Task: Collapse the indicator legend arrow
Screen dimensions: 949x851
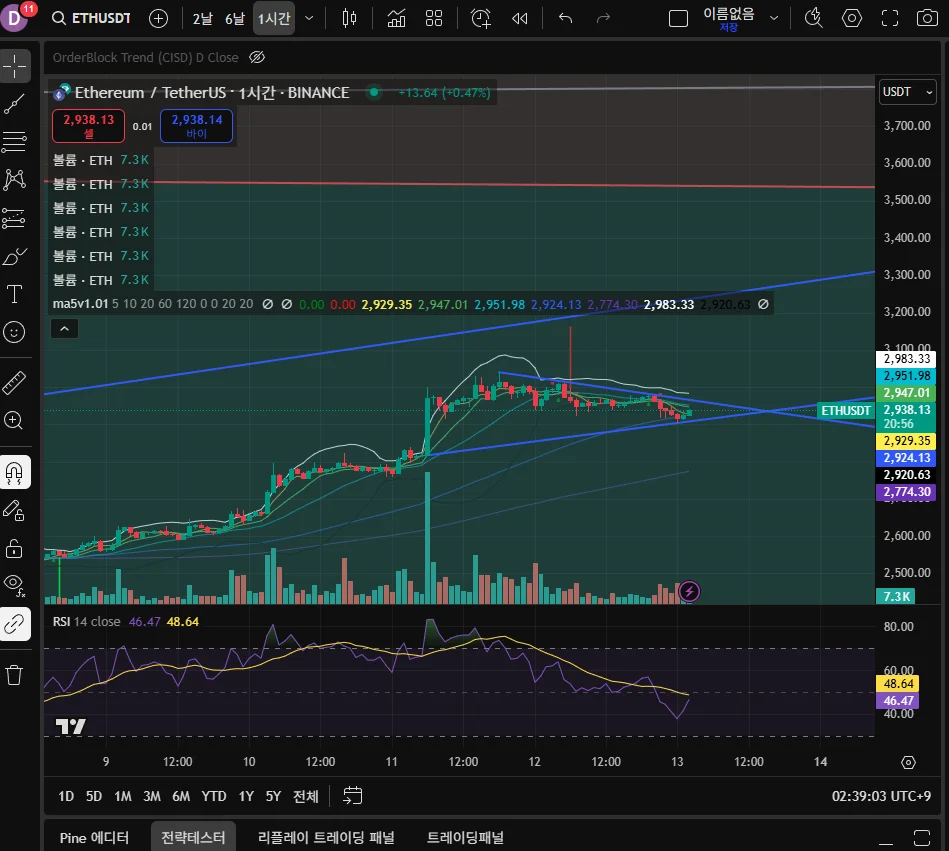Action: point(65,329)
